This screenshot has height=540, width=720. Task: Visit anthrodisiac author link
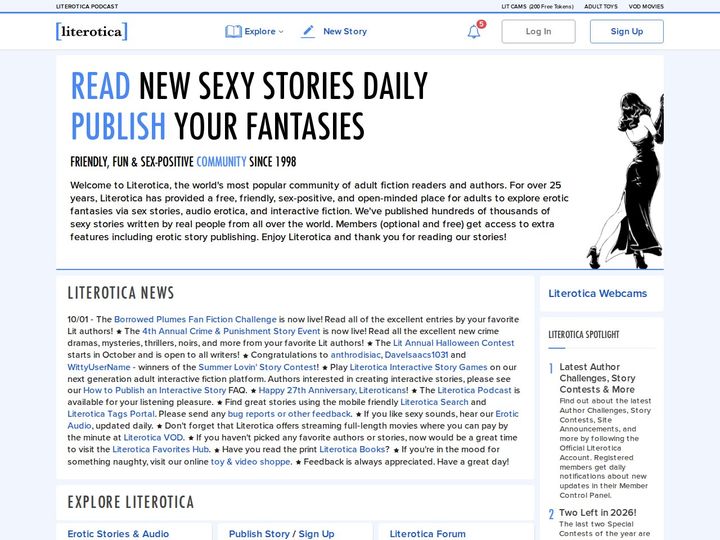point(355,355)
